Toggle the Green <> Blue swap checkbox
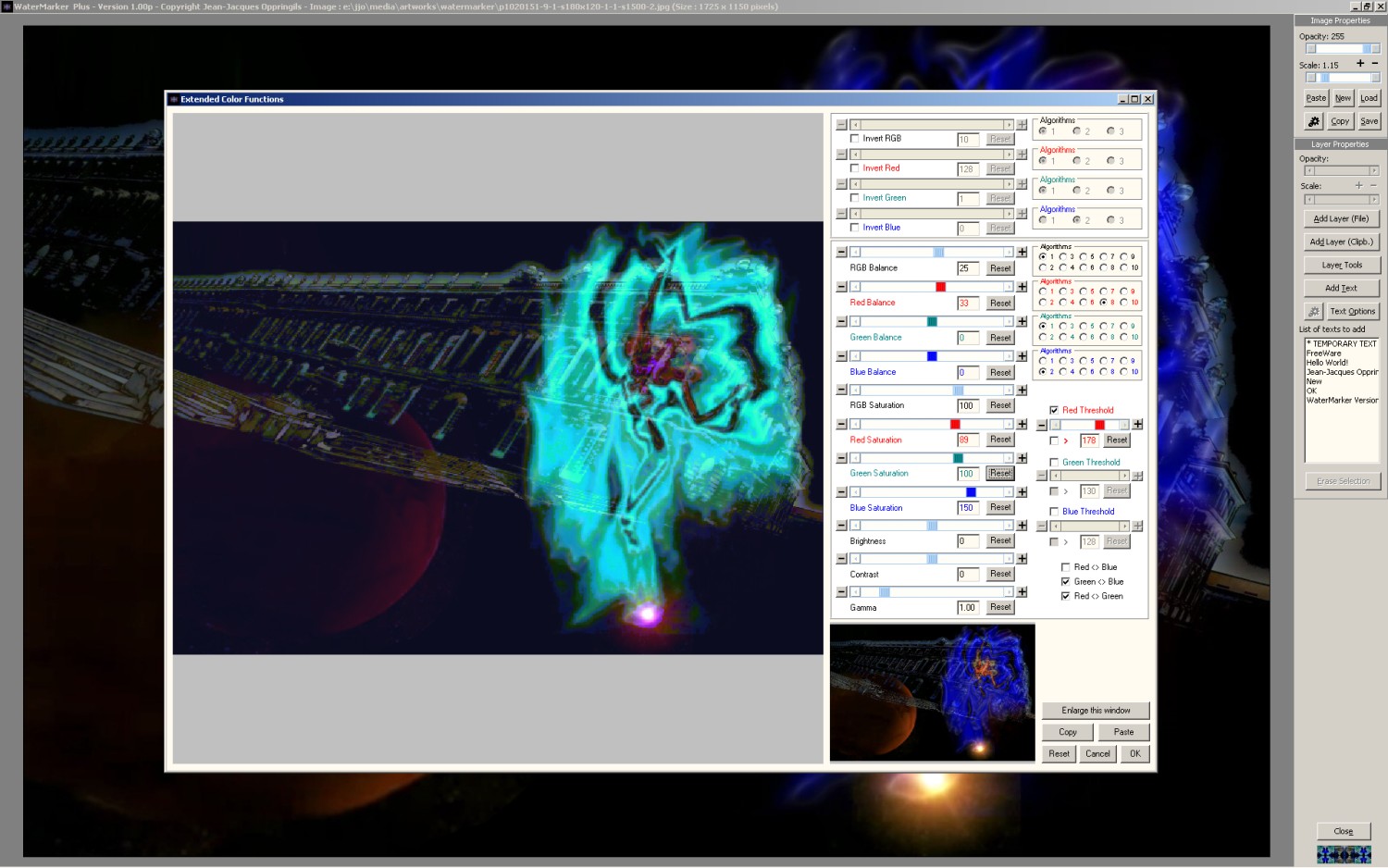 1065,582
